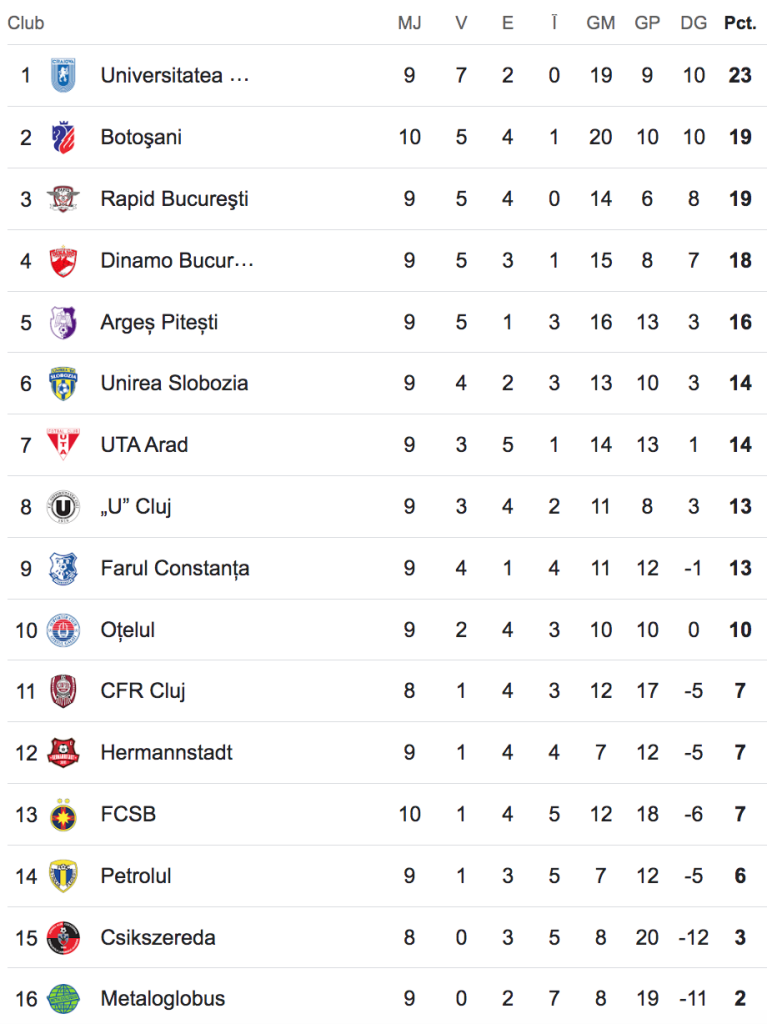Select the UTA Arad triangular logo
Image resolution: width=767 pixels, height=1024 pixels.
(x=63, y=445)
